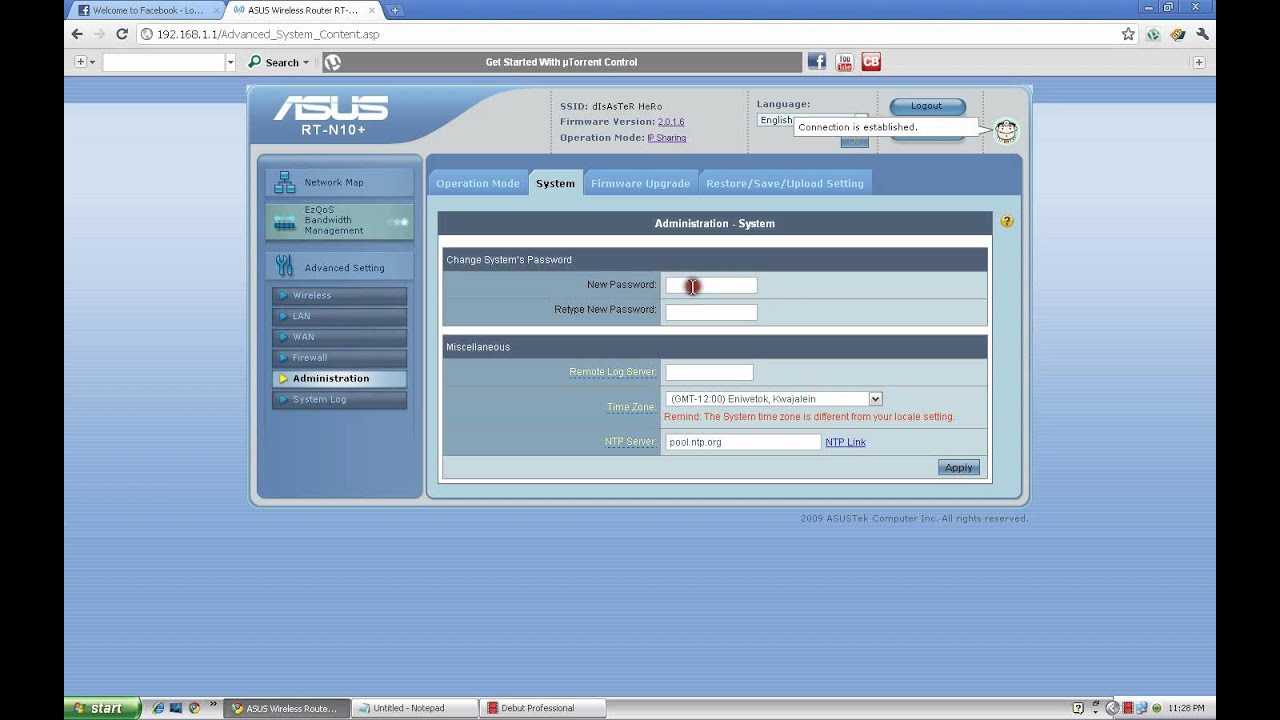Select the Administration menu item
The width and height of the screenshot is (1280, 720).
tap(339, 379)
